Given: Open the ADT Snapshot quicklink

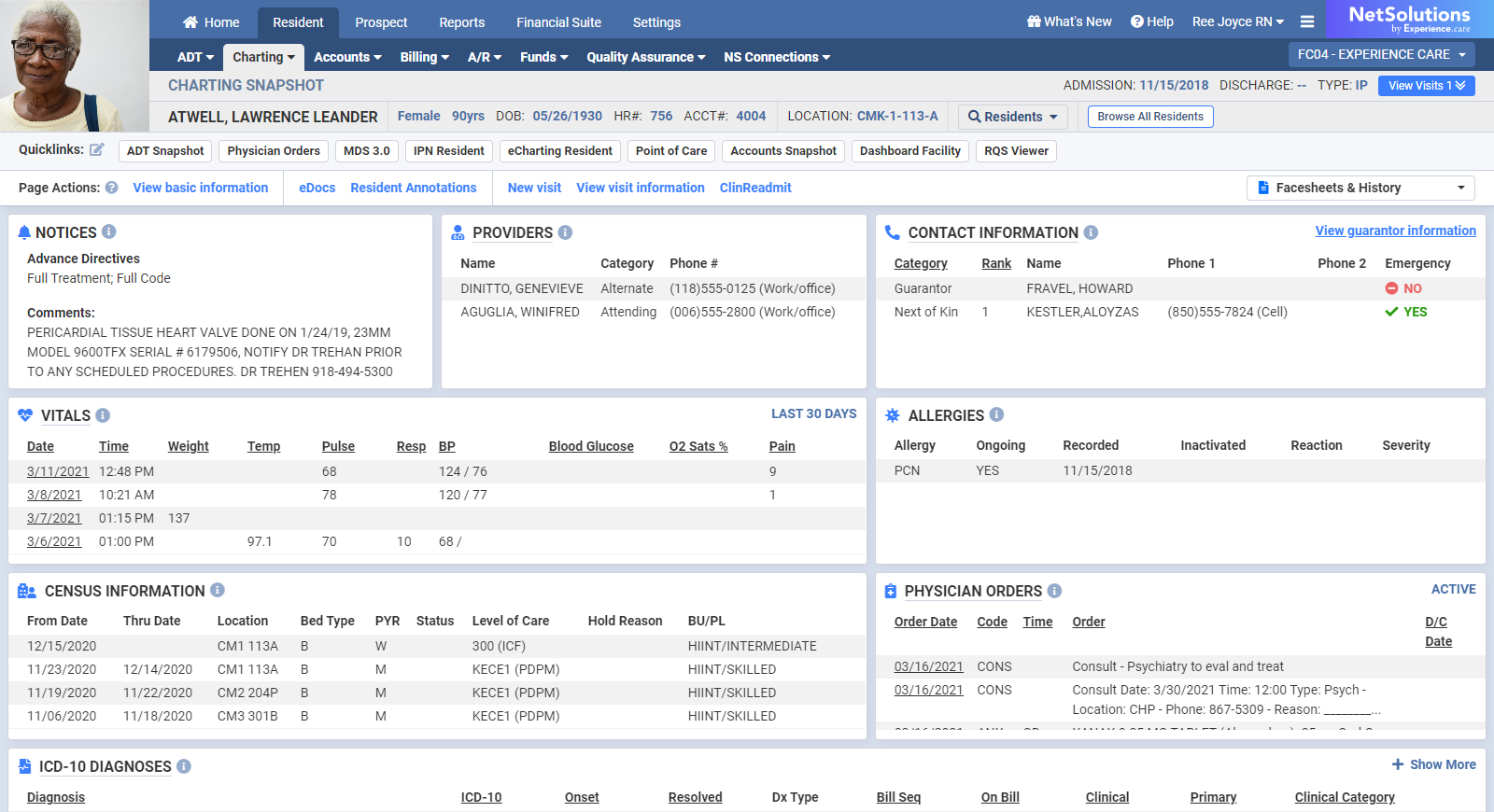Looking at the screenshot, I should click(x=165, y=151).
